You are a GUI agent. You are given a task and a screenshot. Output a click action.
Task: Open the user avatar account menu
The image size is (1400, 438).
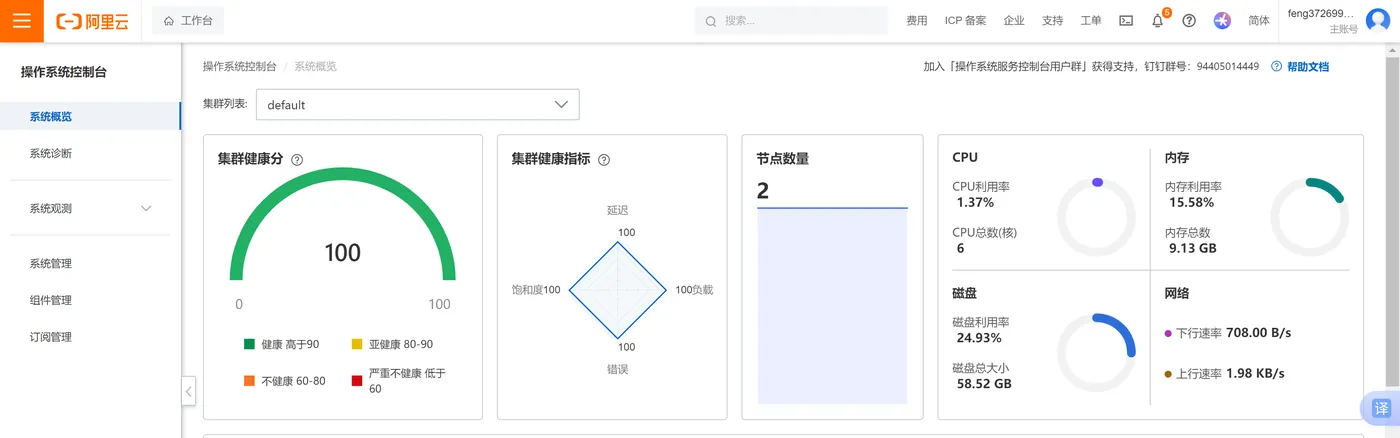click(x=1377, y=20)
